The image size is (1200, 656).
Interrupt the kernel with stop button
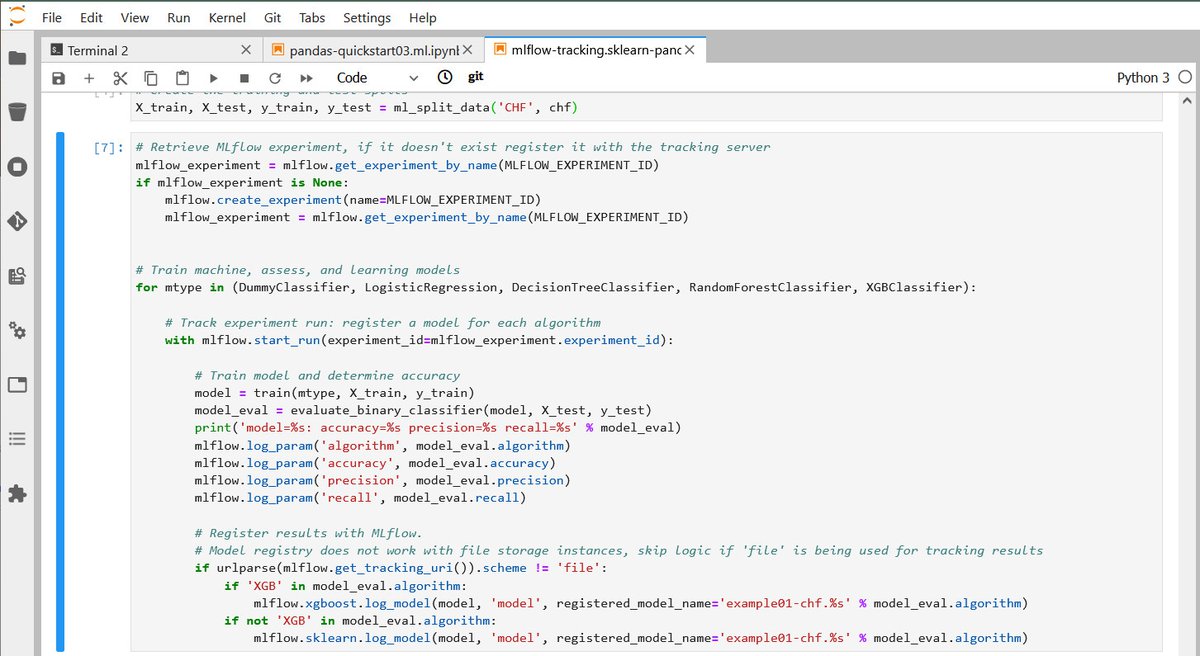coord(243,77)
